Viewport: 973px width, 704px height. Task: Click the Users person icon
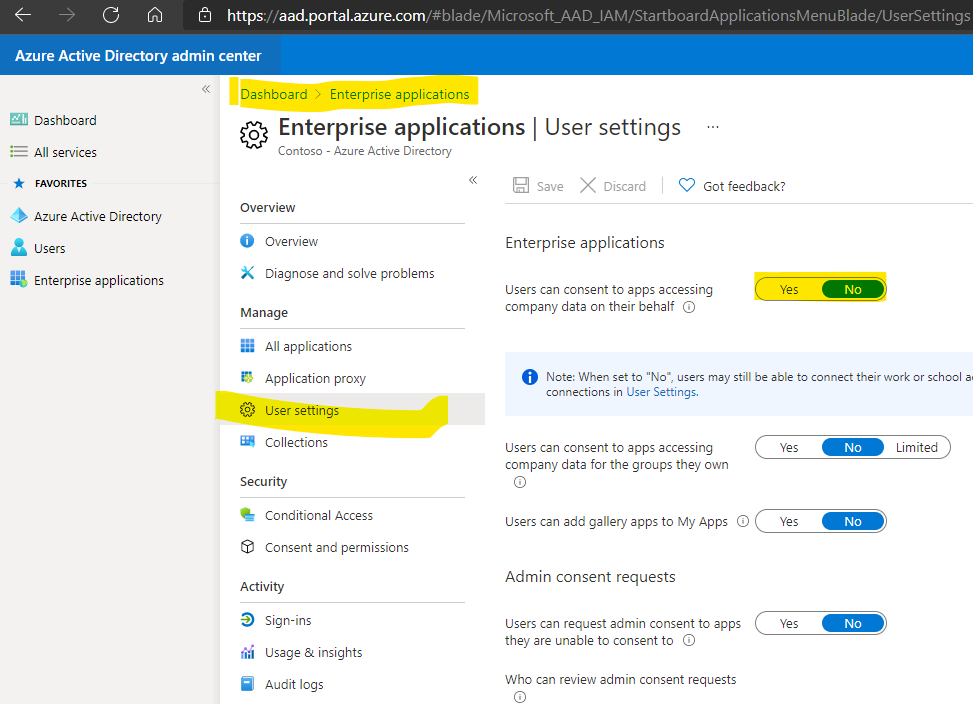click(x=19, y=248)
